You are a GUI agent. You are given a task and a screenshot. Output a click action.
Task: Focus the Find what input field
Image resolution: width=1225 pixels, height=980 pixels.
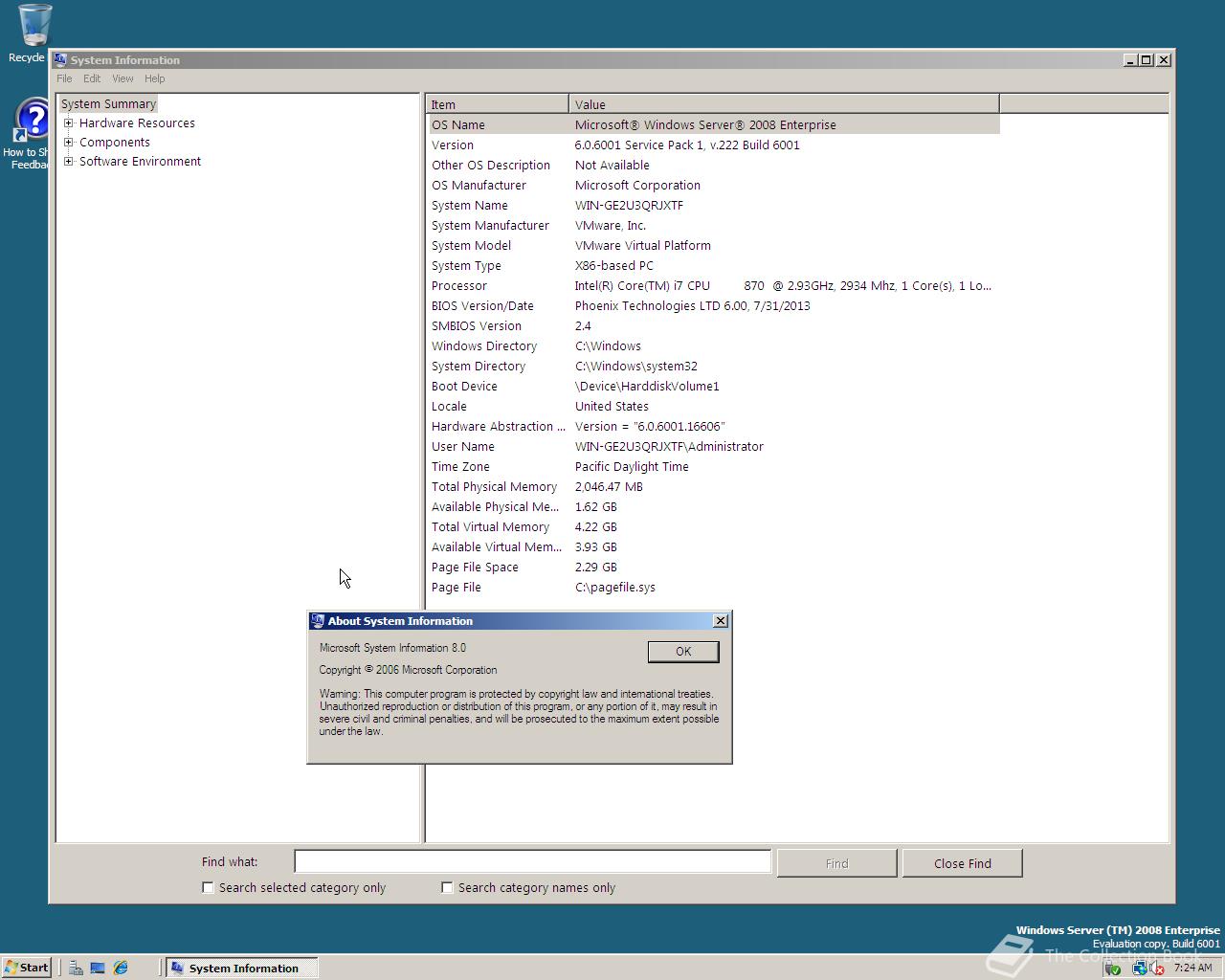[x=532, y=861]
